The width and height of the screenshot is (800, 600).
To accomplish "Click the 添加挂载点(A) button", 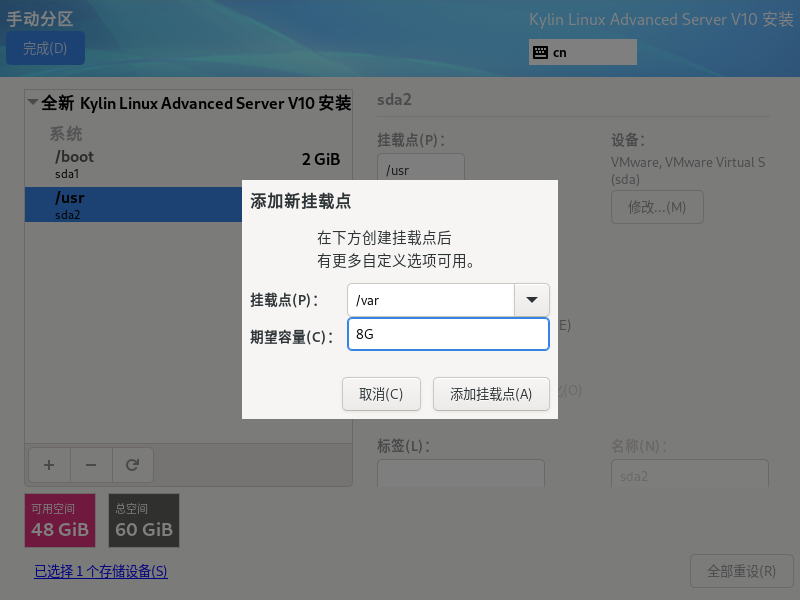I will 491,394.
